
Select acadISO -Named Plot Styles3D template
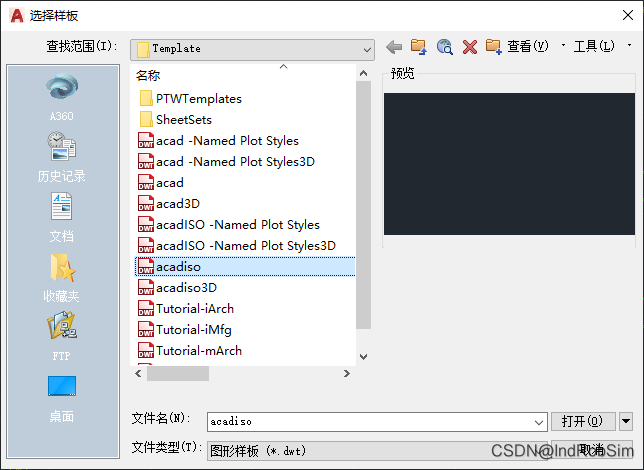(x=237, y=245)
